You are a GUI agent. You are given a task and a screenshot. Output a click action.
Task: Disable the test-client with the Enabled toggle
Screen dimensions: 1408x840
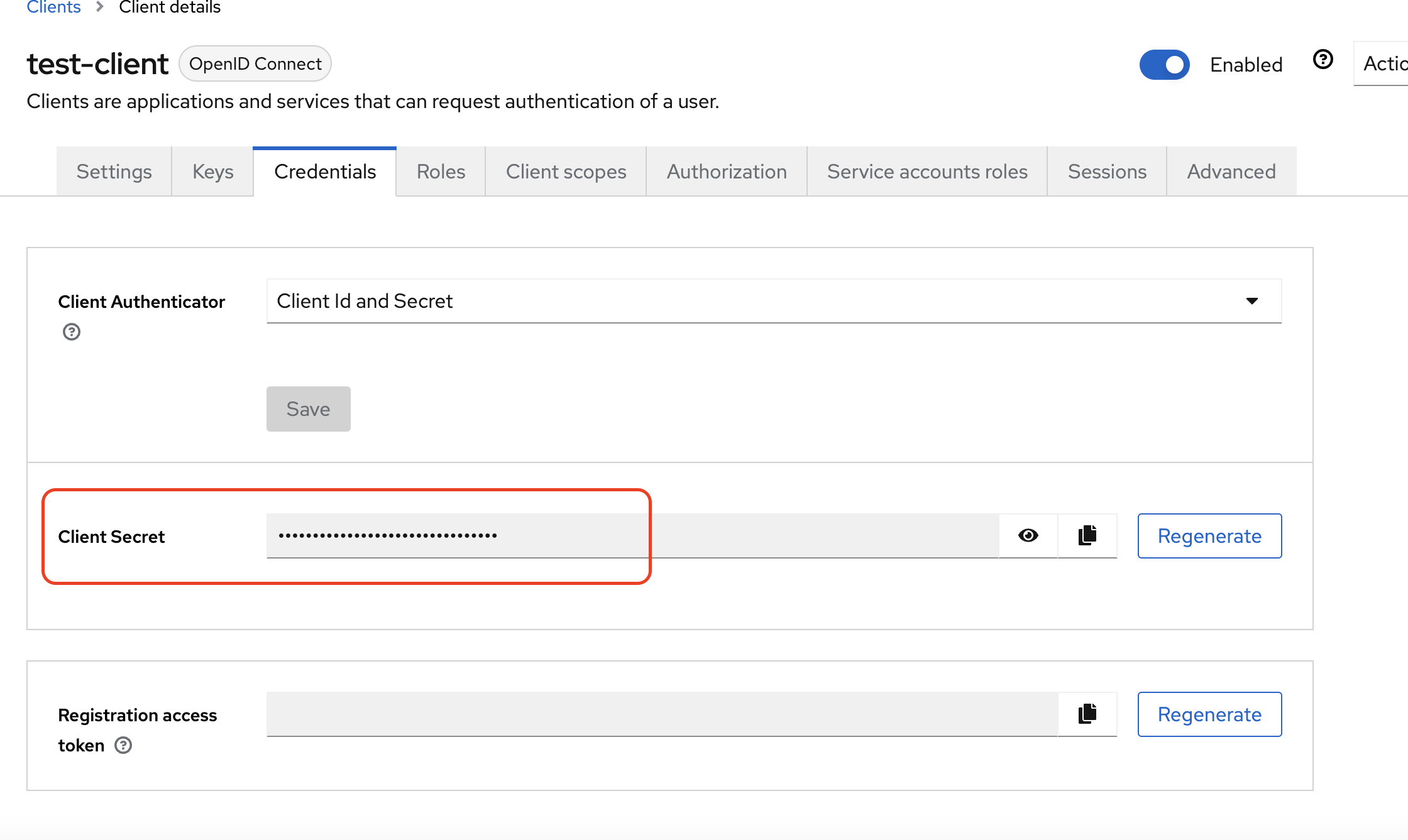pos(1164,65)
